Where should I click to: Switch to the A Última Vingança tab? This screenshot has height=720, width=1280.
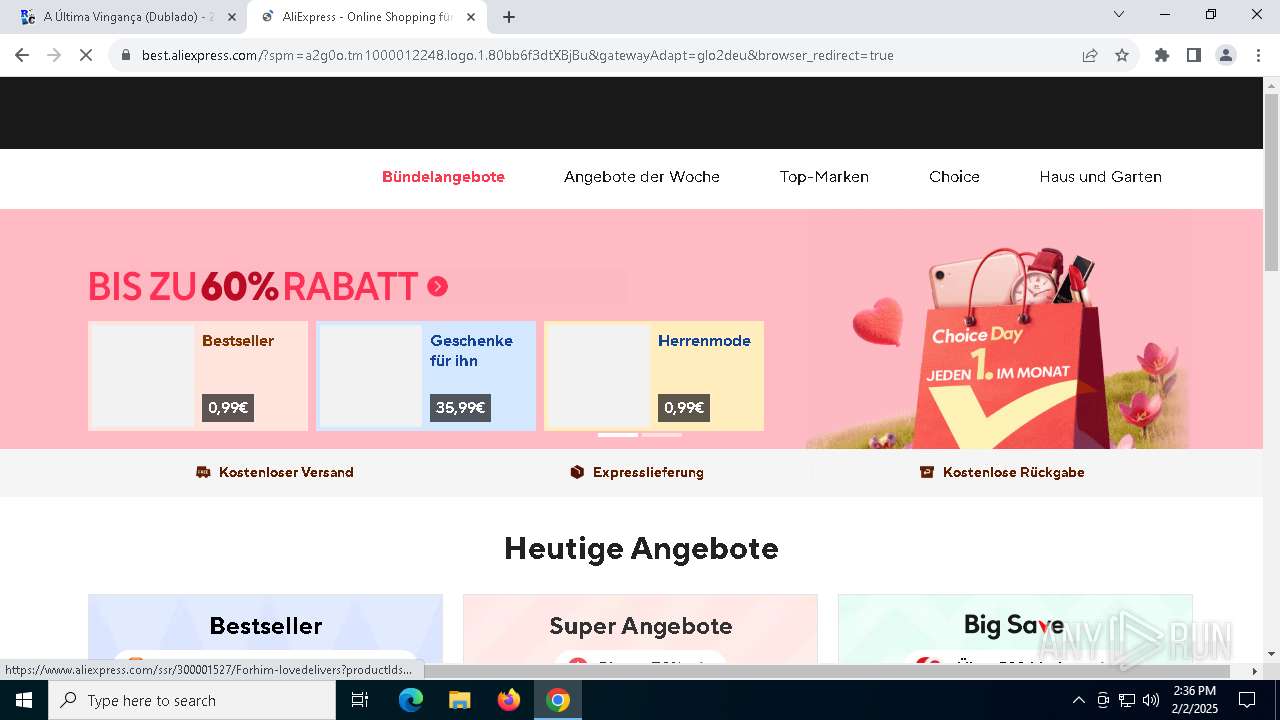126,17
